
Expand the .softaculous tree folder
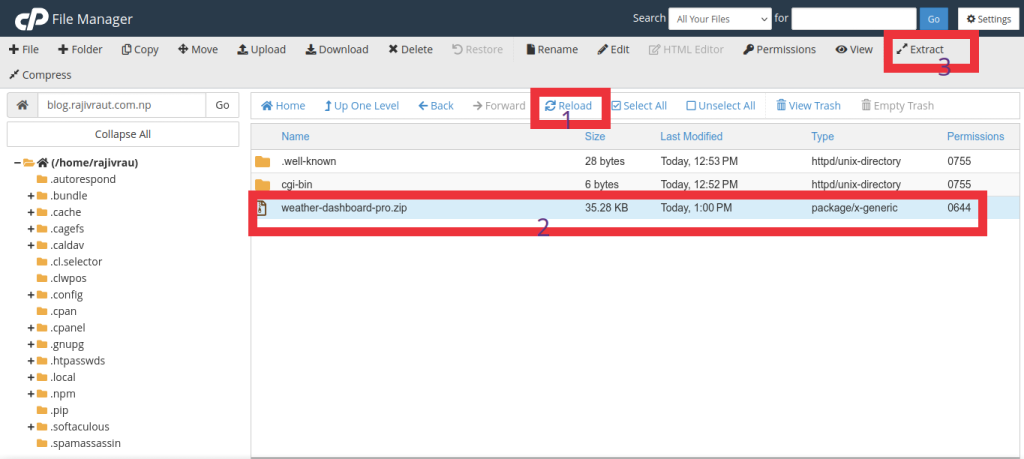tap(31, 427)
